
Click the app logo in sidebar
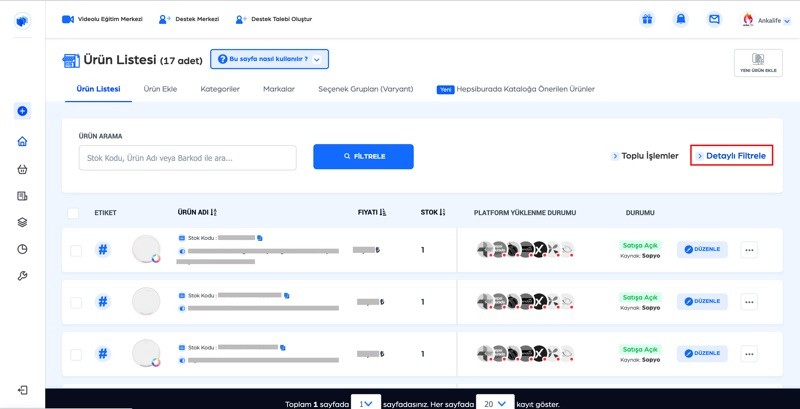22,21
